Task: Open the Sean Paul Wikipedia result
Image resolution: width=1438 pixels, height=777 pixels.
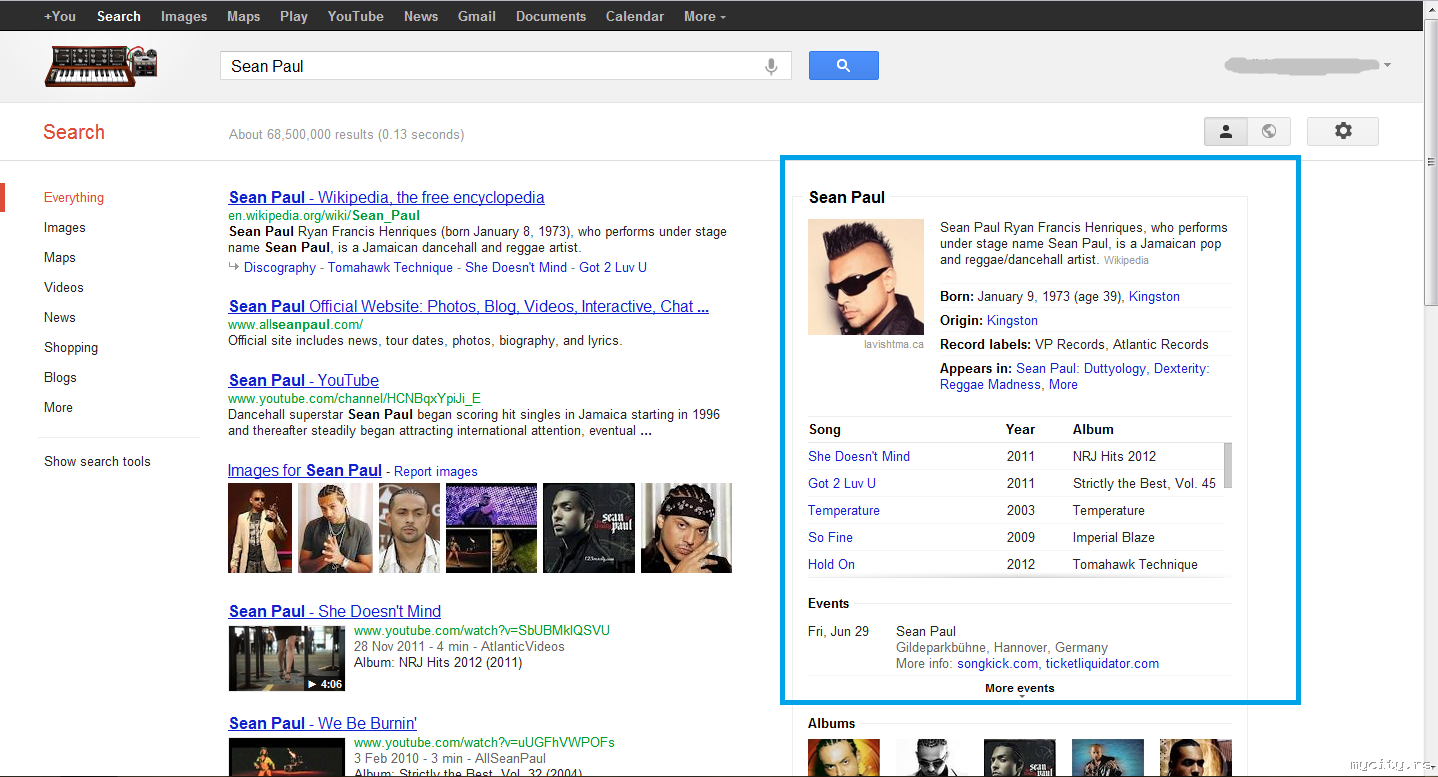Action: tap(387, 197)
